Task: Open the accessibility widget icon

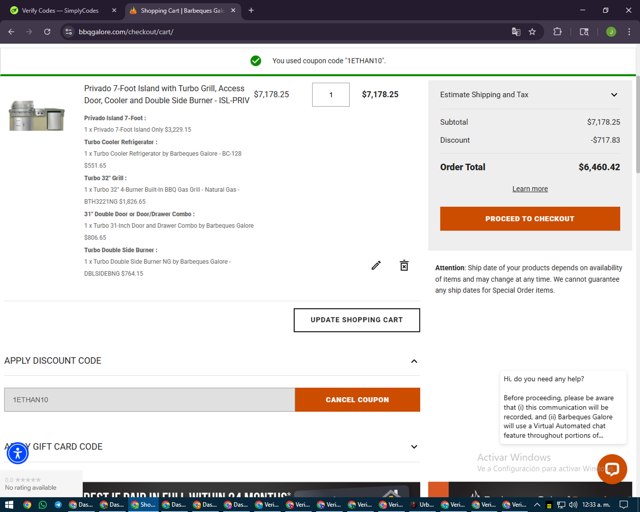Action: (18, 453)
